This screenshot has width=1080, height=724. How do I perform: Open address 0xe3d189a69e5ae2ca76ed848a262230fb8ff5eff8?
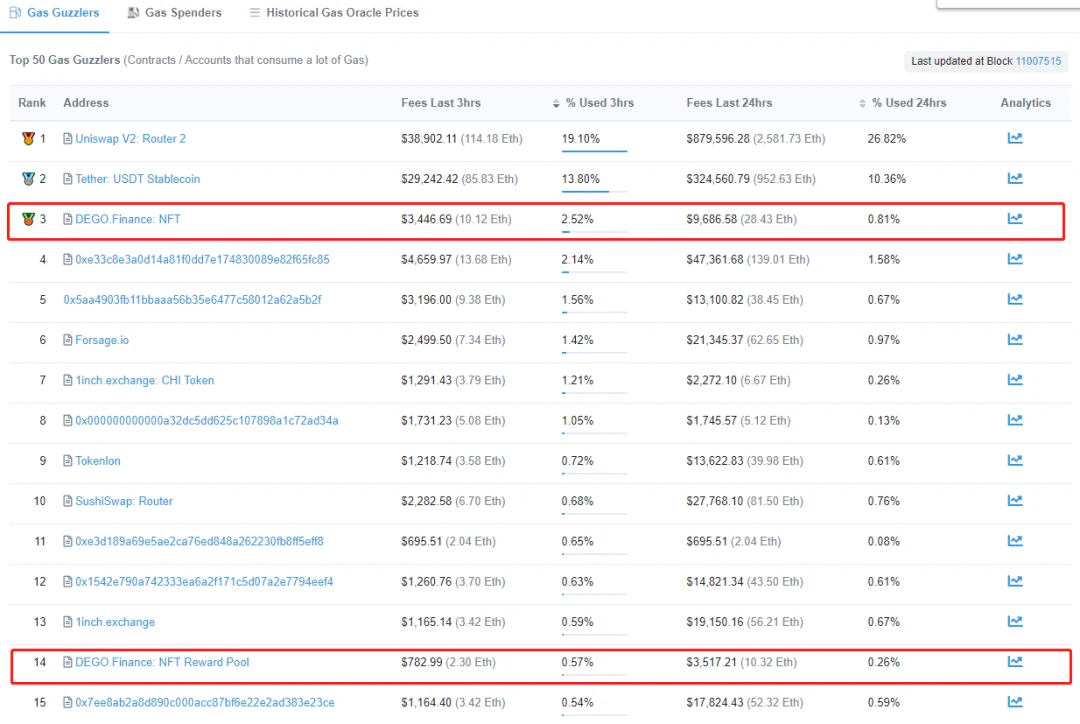coord(199,541)
